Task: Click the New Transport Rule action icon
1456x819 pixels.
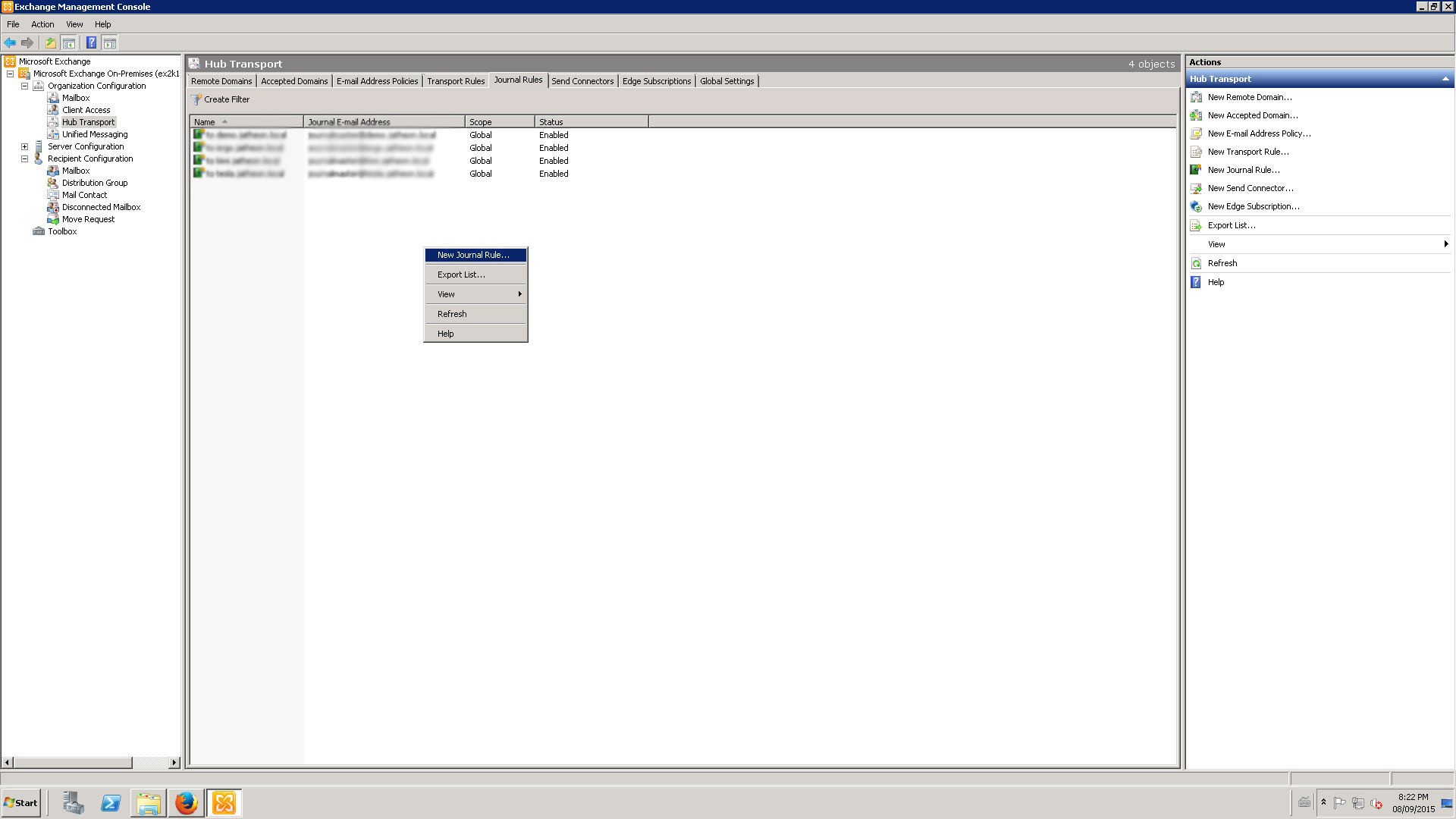Action: [1197, 152]
